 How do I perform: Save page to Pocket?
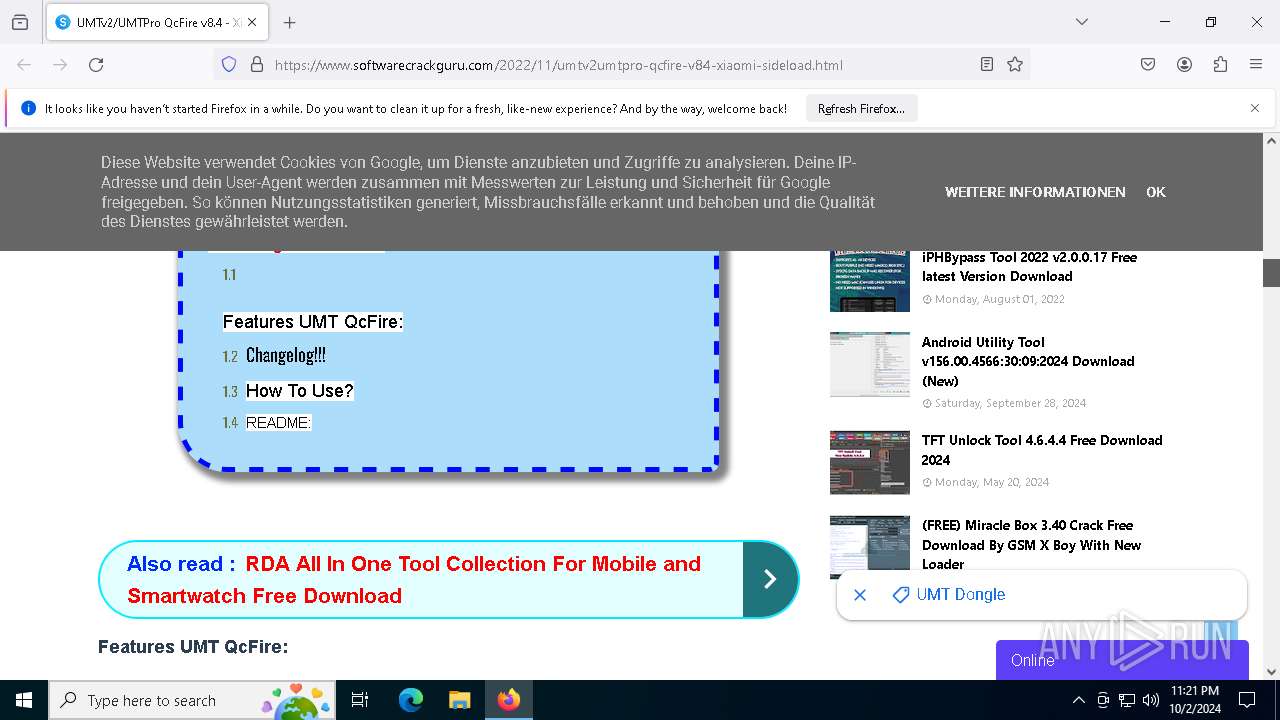(x=1148, y=64)
